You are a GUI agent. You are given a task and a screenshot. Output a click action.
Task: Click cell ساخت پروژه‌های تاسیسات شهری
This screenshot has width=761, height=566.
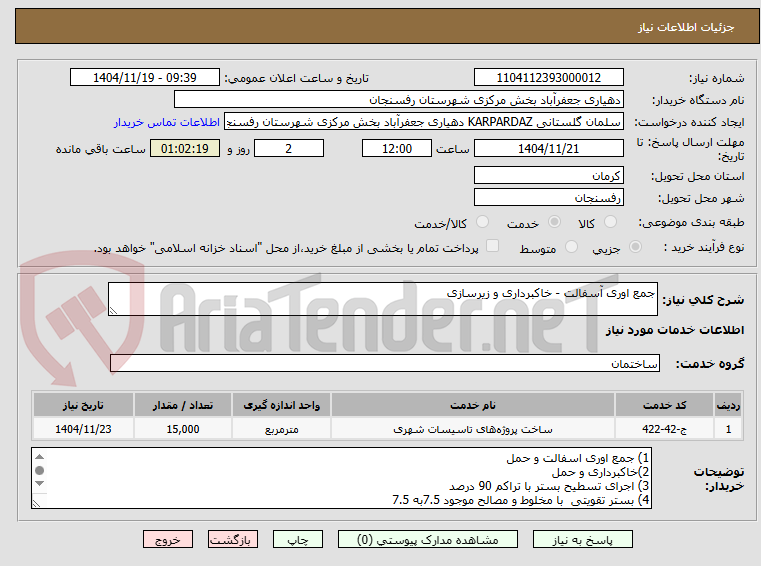tap(473, 429)
